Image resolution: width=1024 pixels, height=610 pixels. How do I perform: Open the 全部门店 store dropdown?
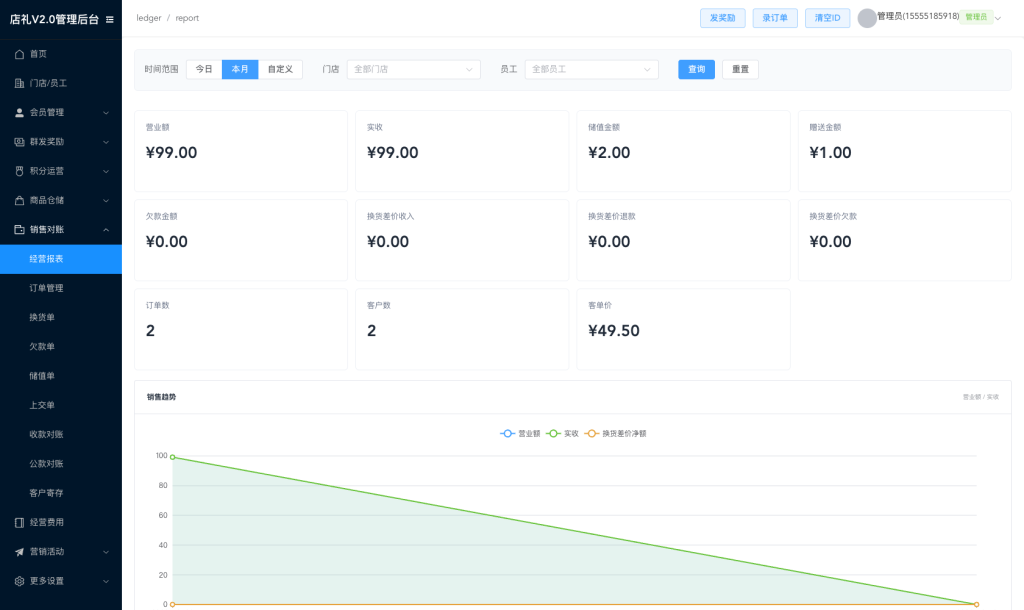tap(414, 69)
